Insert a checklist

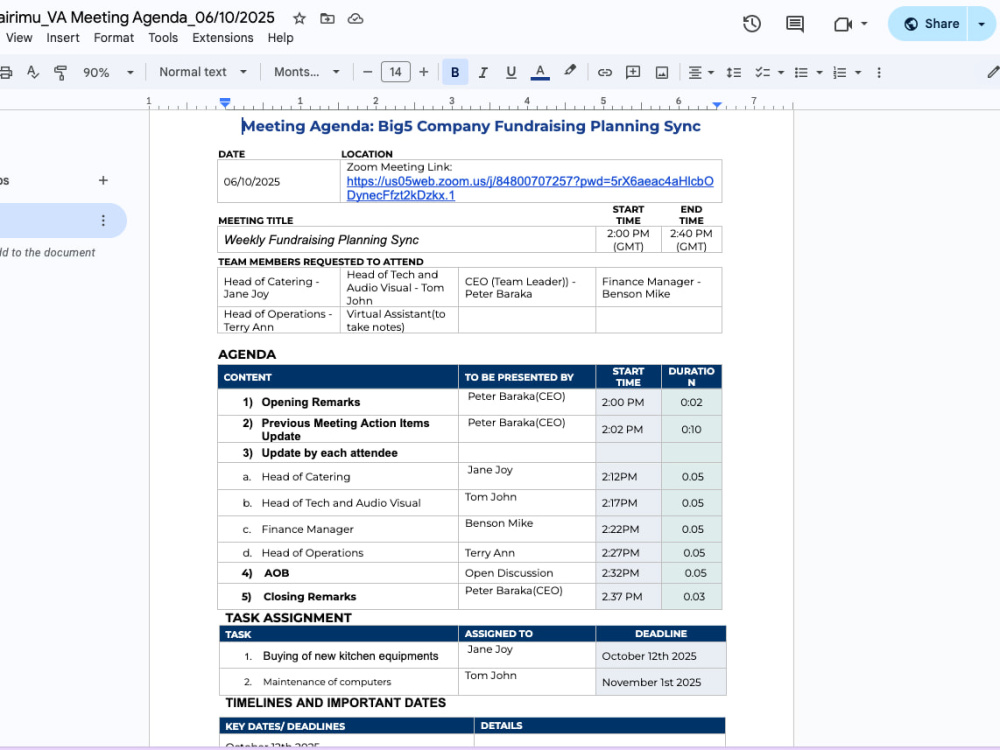click(x=762, y=72)
